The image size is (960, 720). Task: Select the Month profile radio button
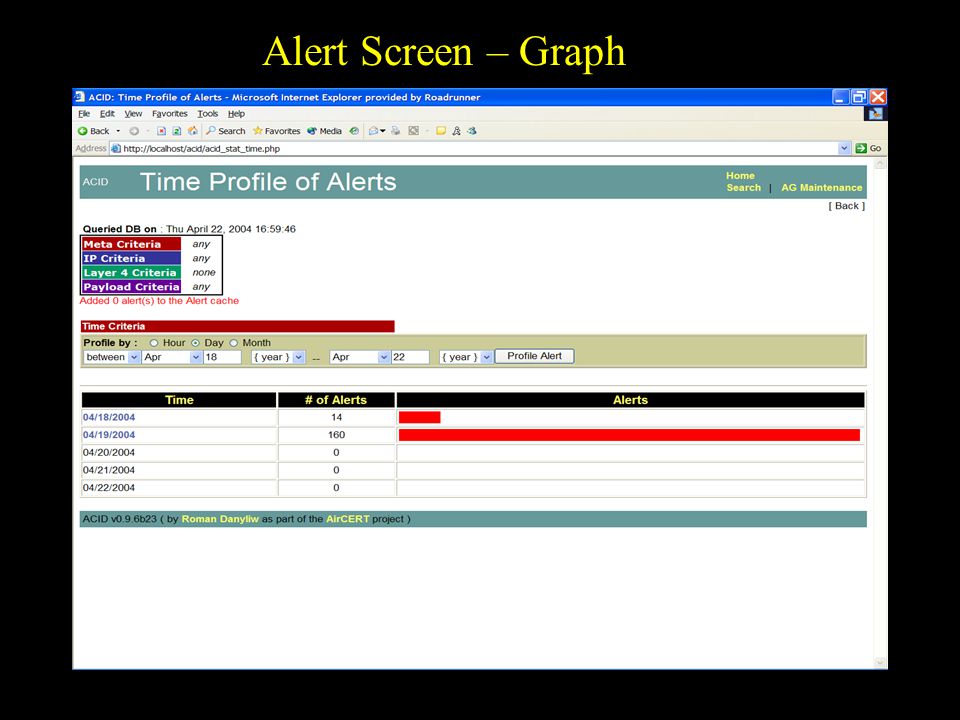pyautogui.click(x=233, y=343)
